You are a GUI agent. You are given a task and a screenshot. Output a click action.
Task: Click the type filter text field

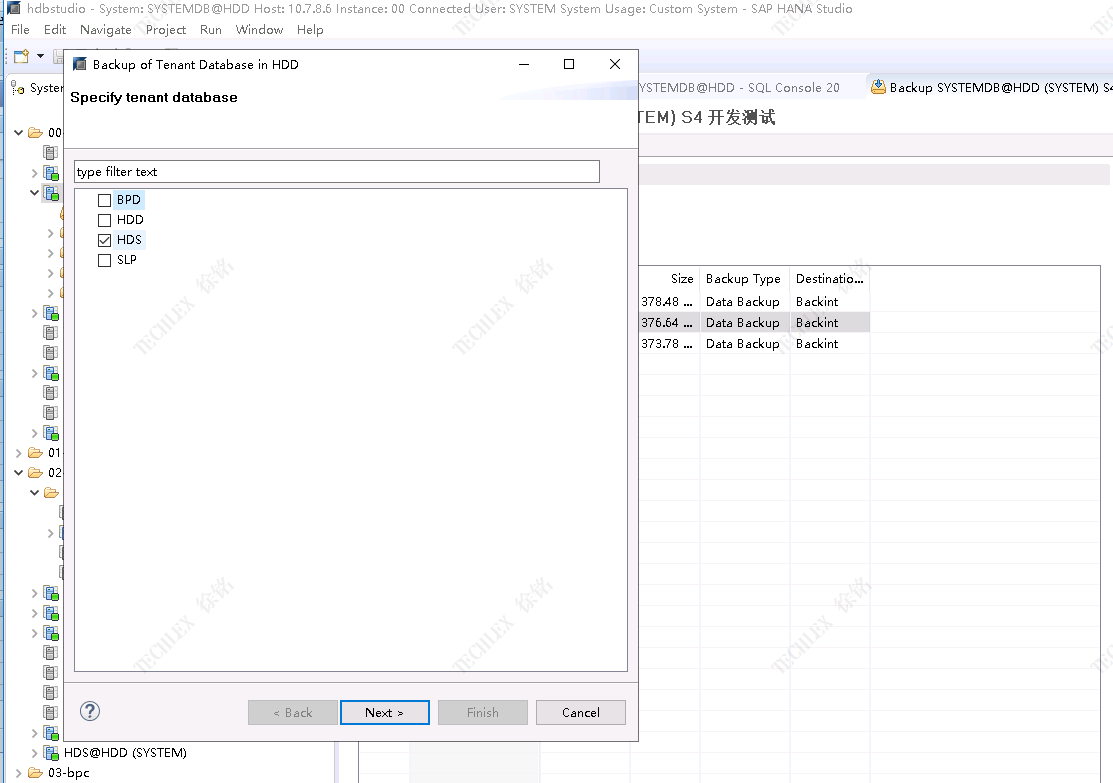[336, 172]
